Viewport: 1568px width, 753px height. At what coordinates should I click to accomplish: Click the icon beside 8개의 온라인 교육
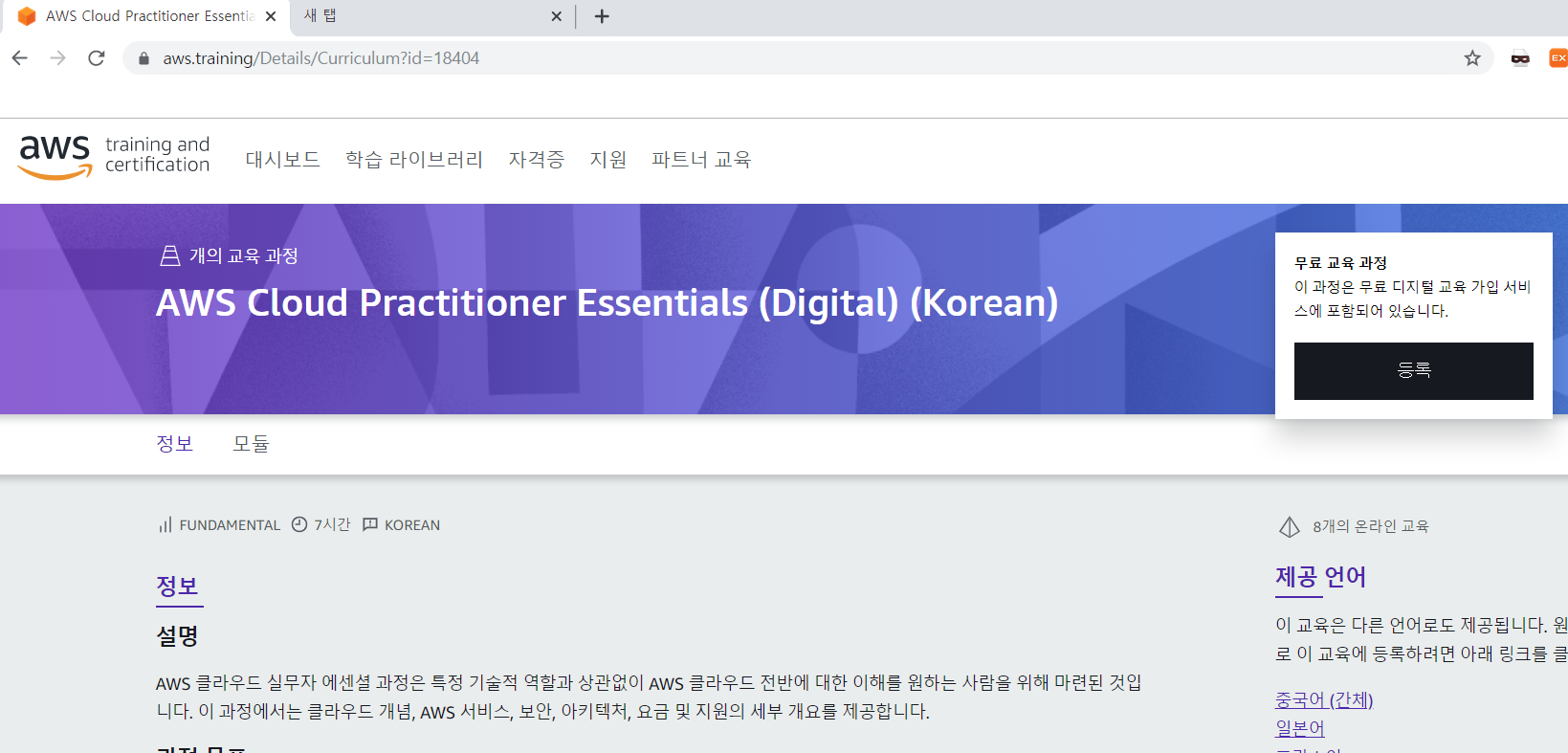click(1290, 526)
